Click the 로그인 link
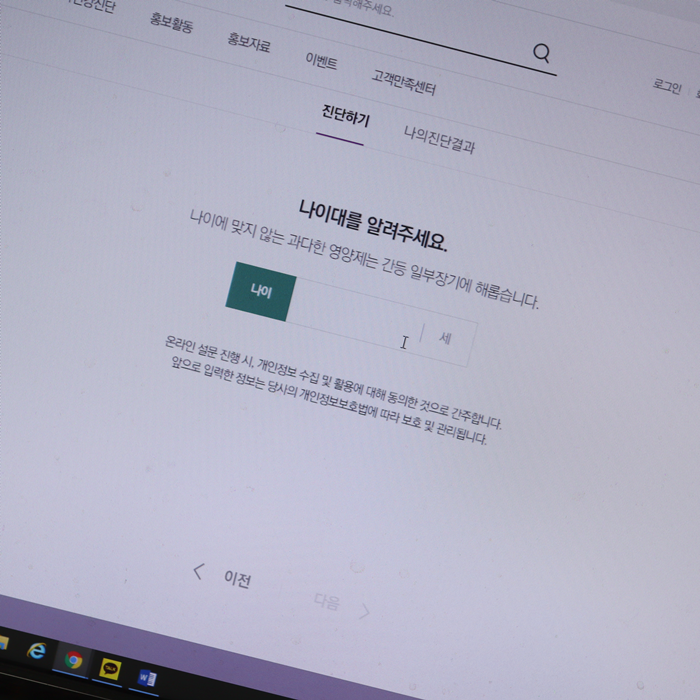Screen dimensions: 700x700 667,85
